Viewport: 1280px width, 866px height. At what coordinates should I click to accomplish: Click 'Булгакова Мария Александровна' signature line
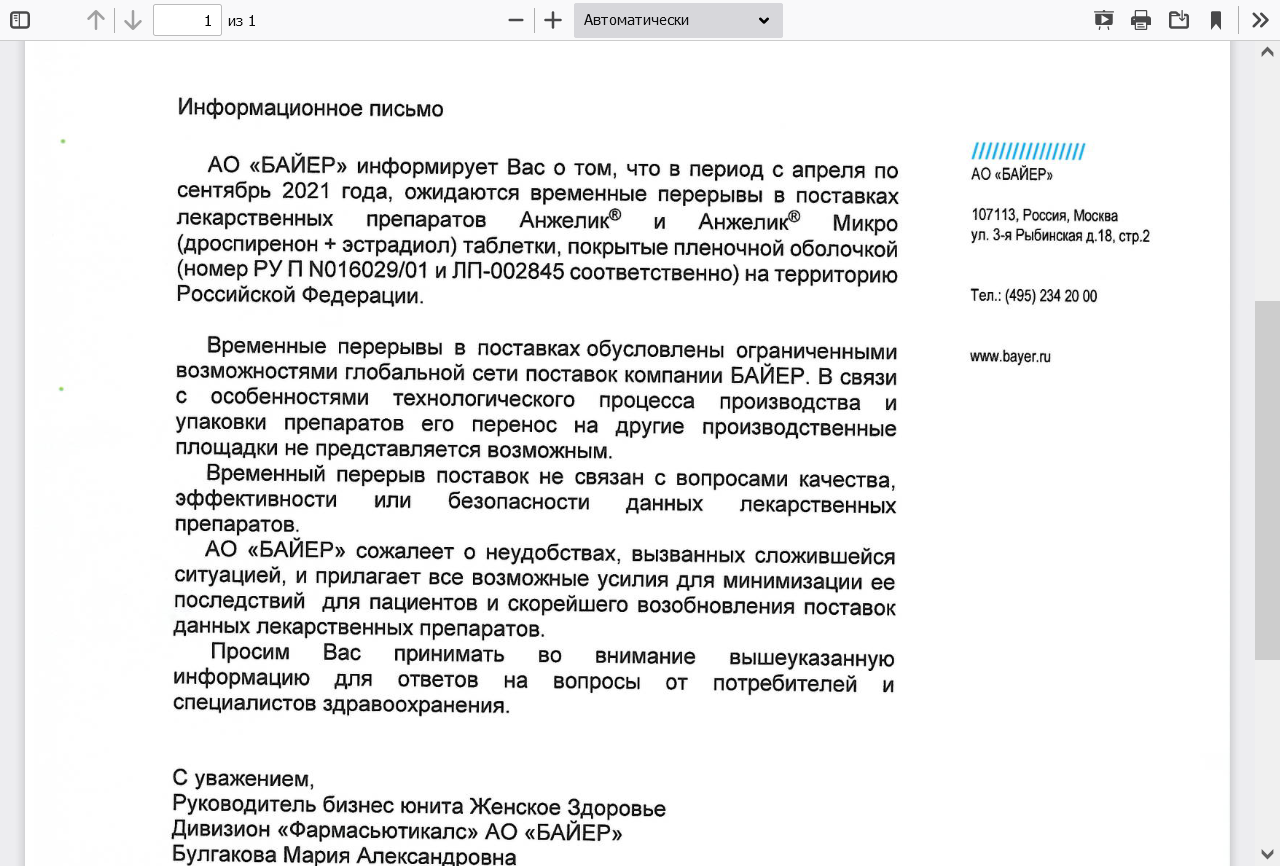345,857
